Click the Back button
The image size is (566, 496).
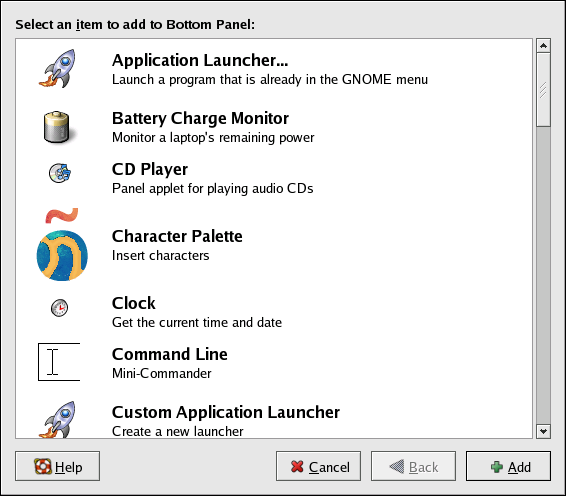click(x=413, y=466)
